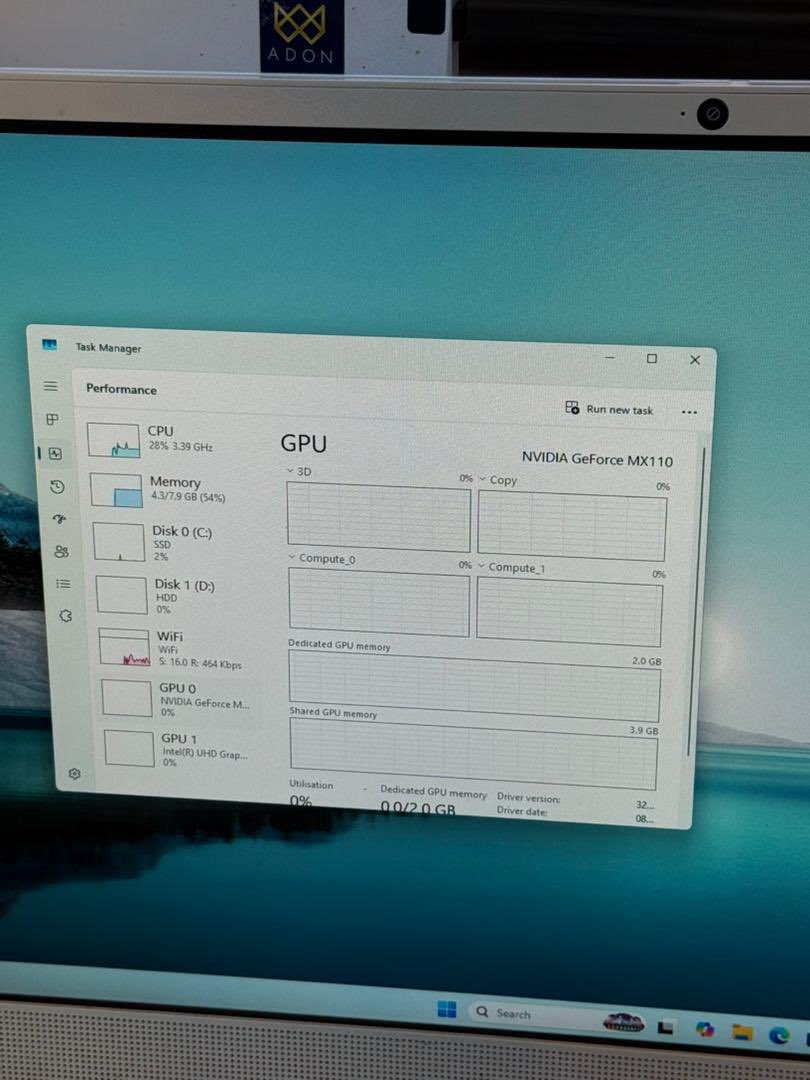Click the 2.0 GB dedicated memory value

(x=646, y=661)
